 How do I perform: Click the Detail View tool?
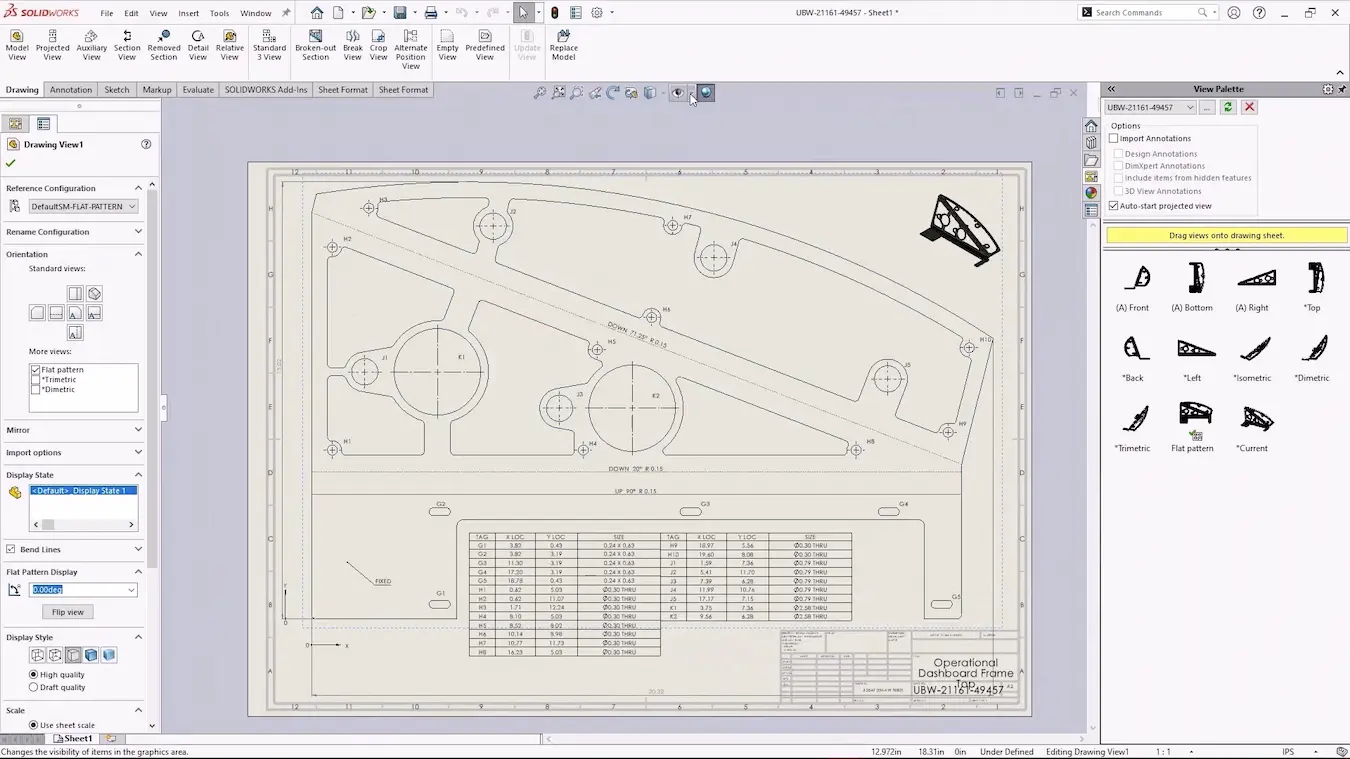point(198,45)
